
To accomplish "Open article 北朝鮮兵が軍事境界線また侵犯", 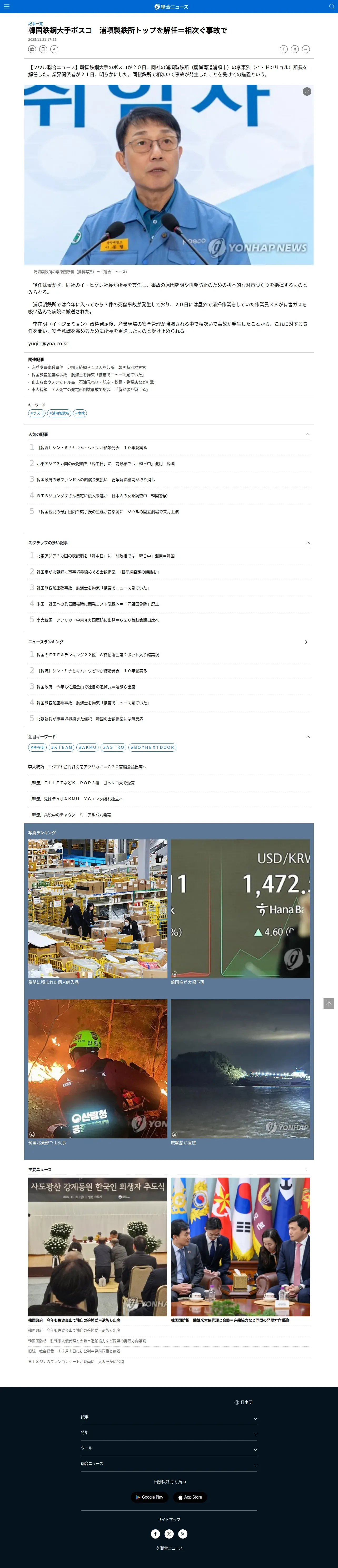I will pos(90,719).
